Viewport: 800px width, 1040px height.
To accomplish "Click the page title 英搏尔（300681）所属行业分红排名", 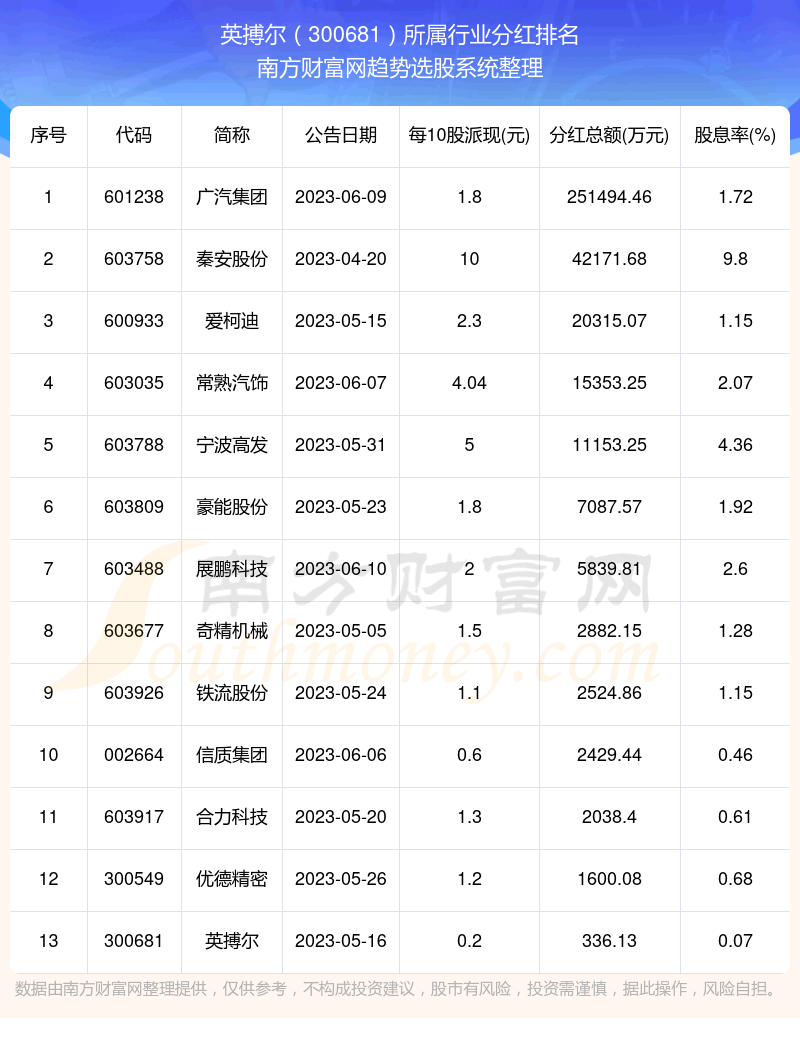I will coord(400,35).
